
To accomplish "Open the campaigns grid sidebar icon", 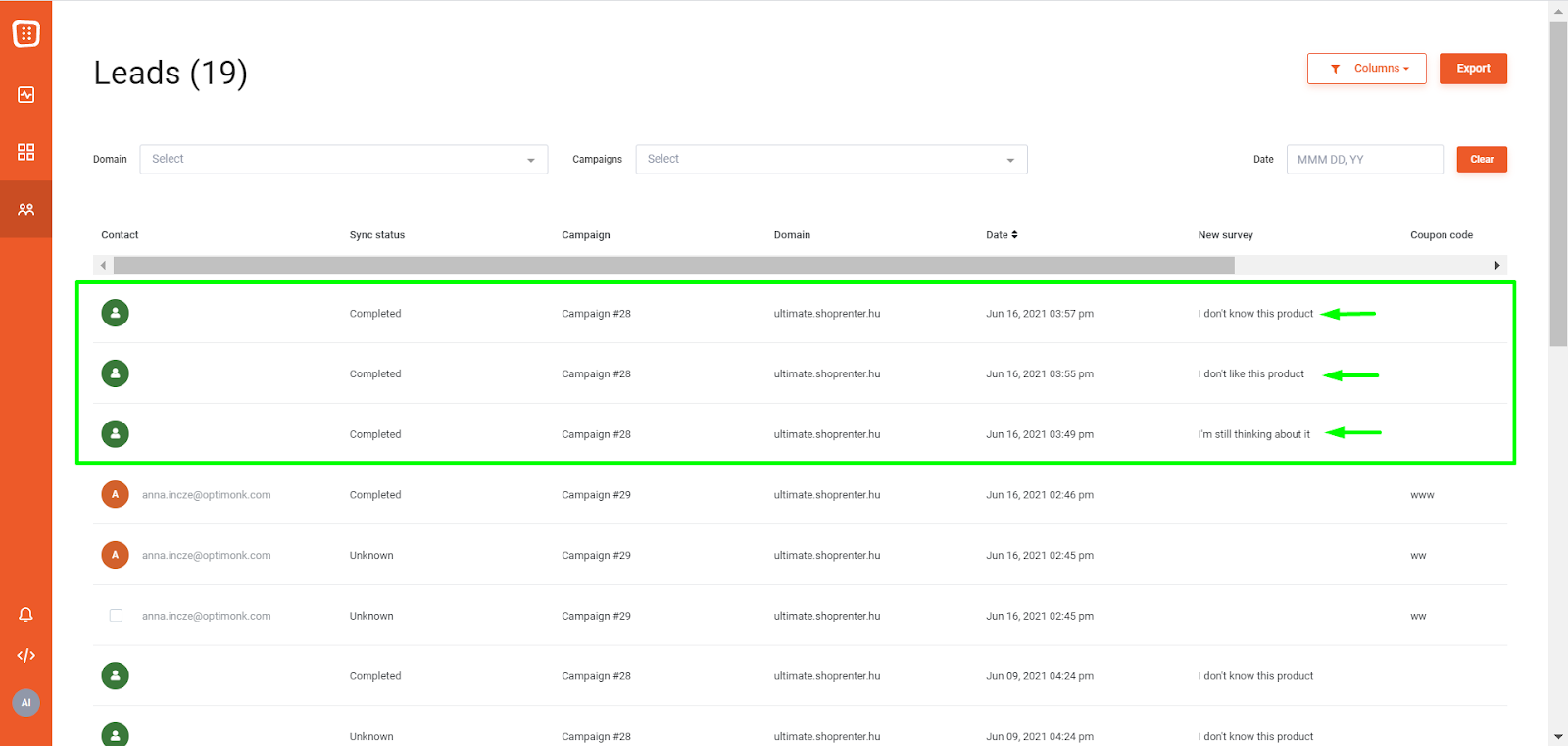I will pos(26,152).
